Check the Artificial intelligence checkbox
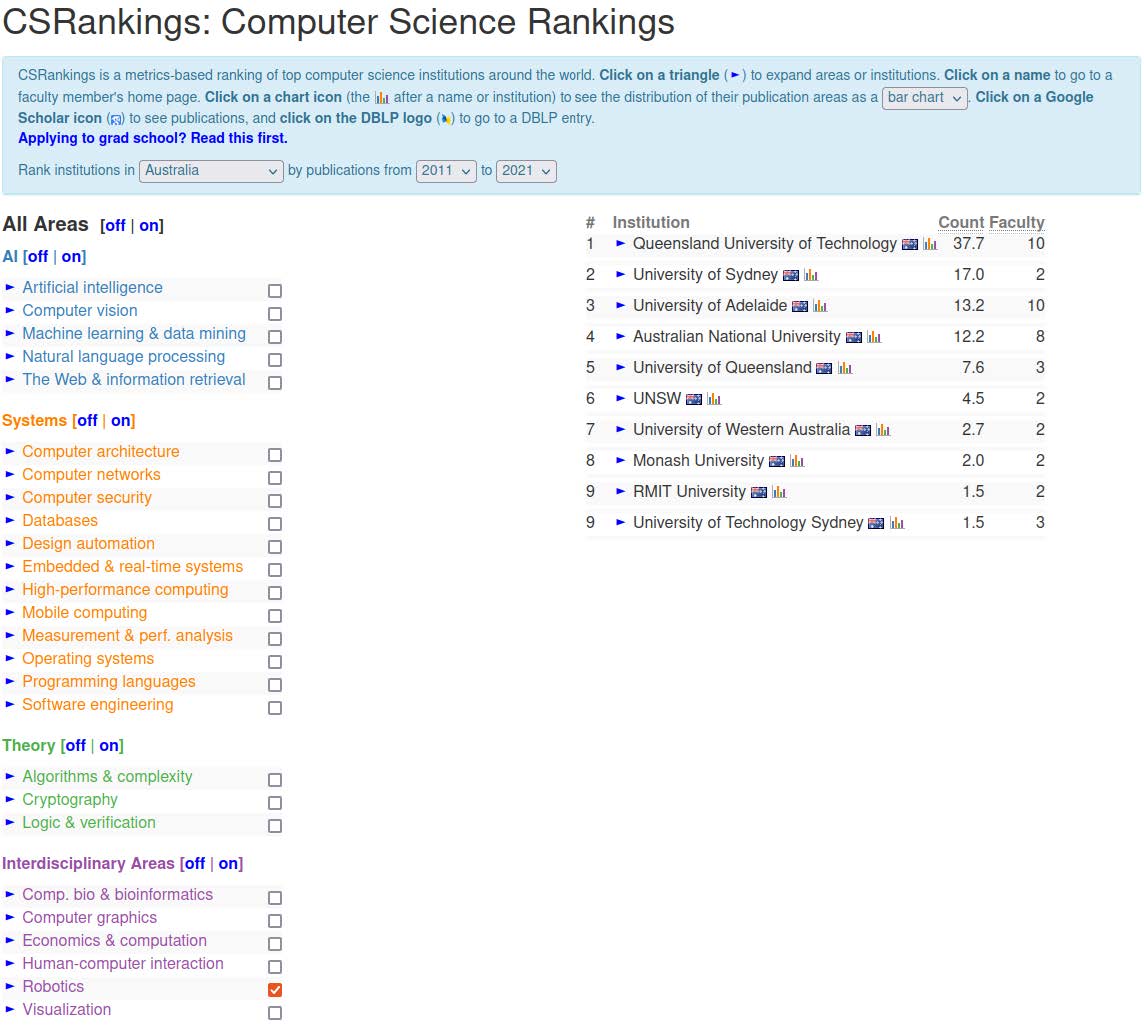1144x1027 pixels. pyautogui.click(x=275, y=291)
